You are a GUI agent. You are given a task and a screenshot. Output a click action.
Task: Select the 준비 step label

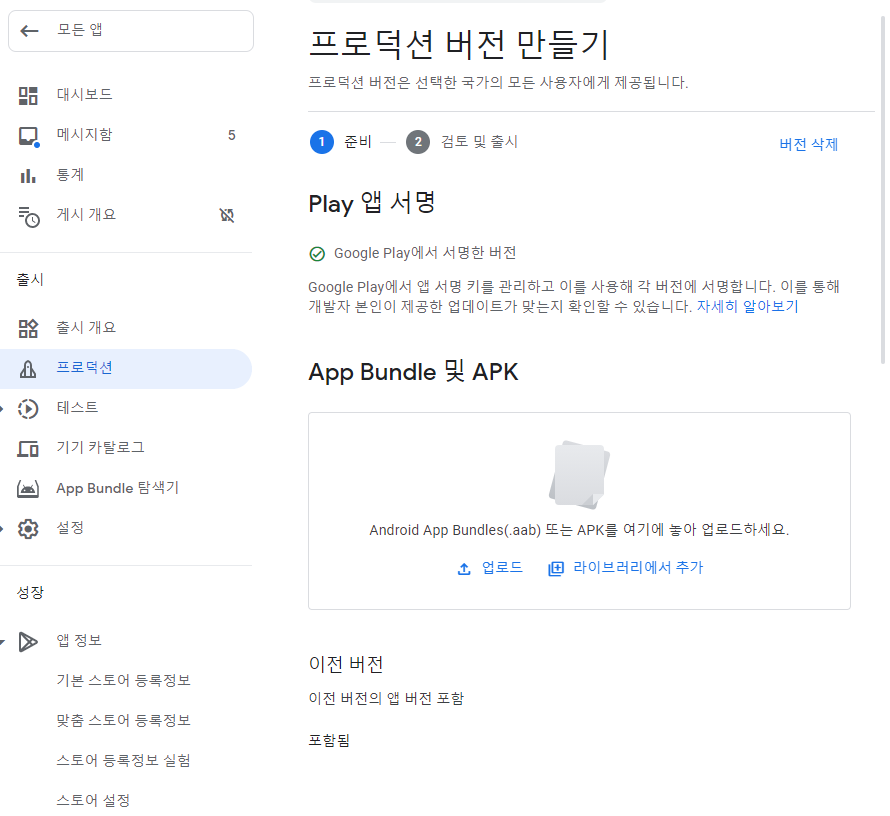click(358, 142)
